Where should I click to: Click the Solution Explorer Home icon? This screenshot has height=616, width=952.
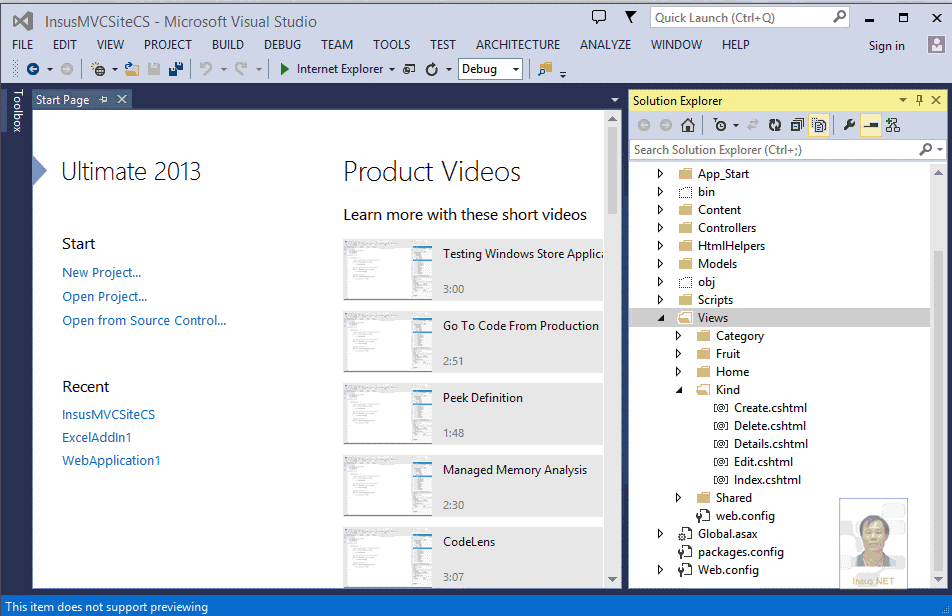click(688, 125)
